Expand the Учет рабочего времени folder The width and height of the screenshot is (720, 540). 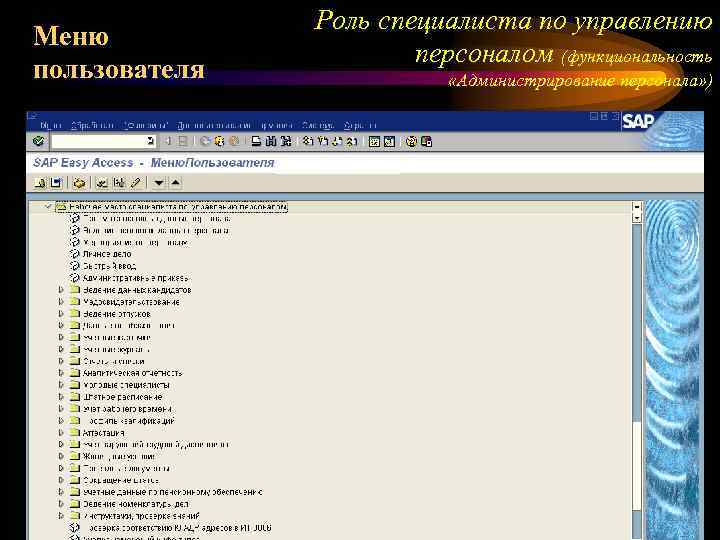click(61, 409)
